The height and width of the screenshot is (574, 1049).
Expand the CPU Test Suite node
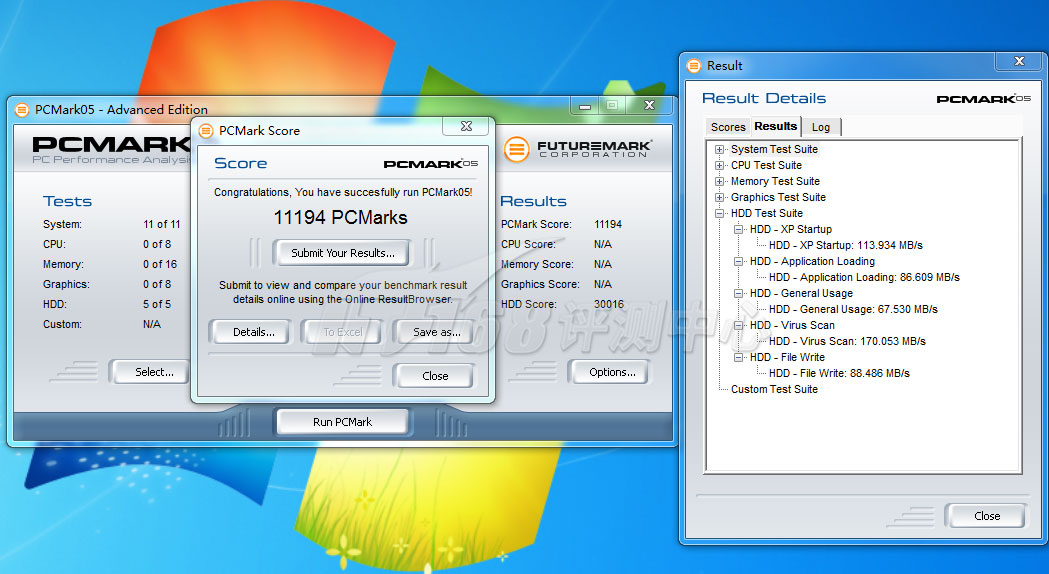point(719,165)
